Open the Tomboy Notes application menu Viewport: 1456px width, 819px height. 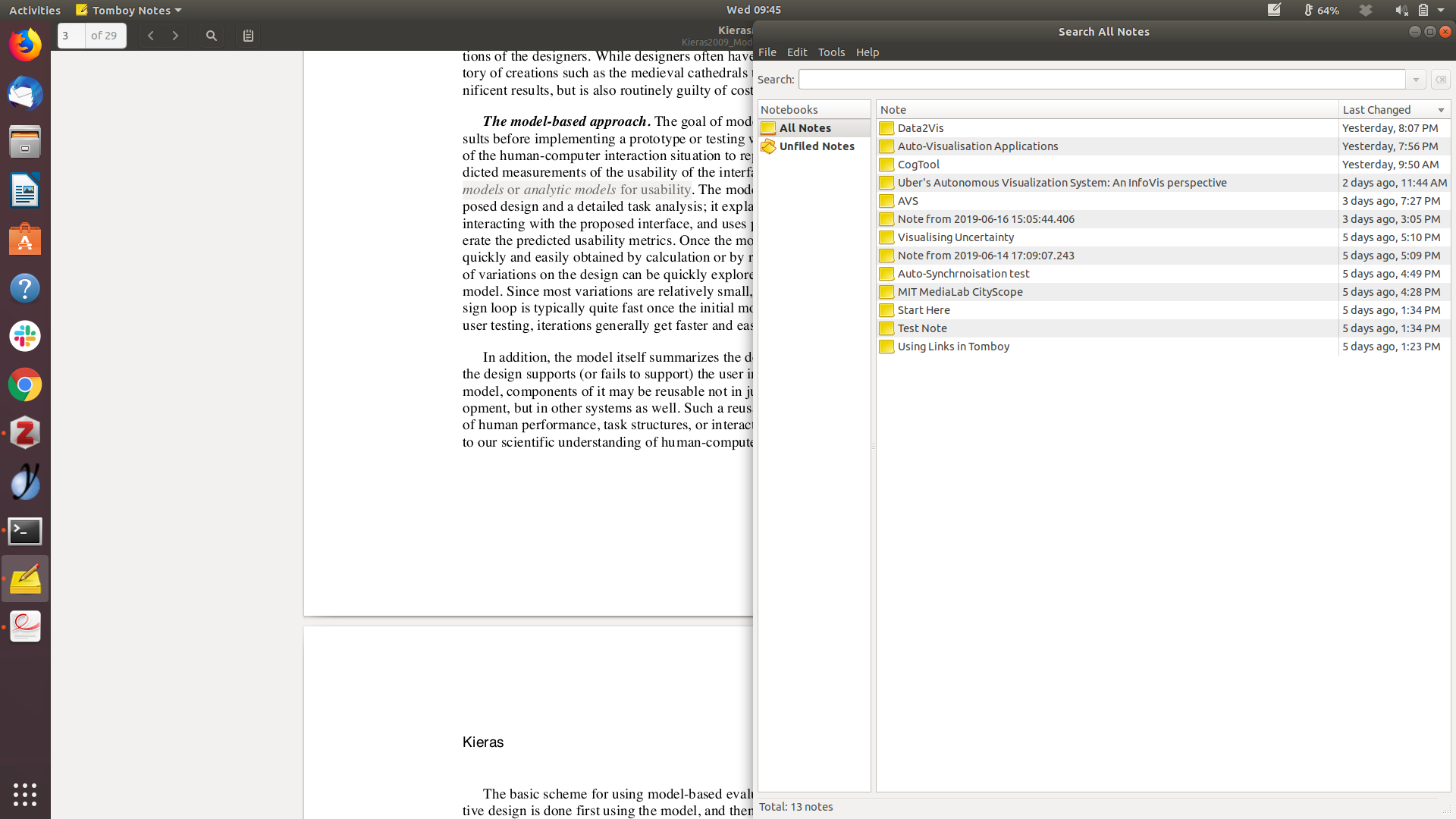click(129, 10)
